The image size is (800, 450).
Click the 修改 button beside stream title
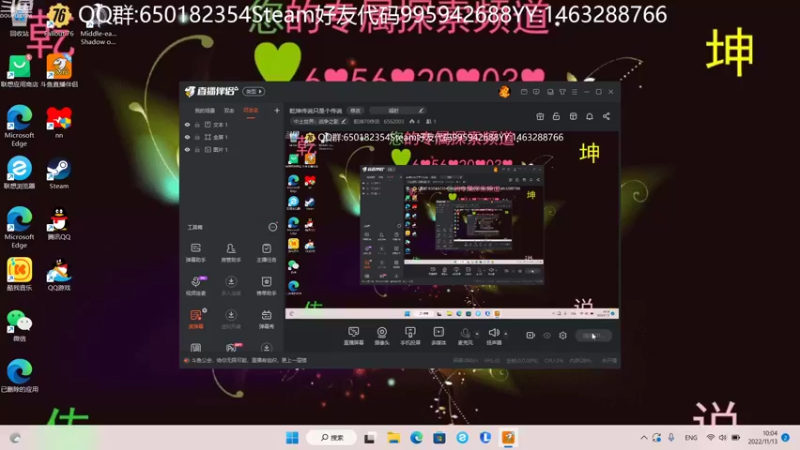(x=355, y=110)
